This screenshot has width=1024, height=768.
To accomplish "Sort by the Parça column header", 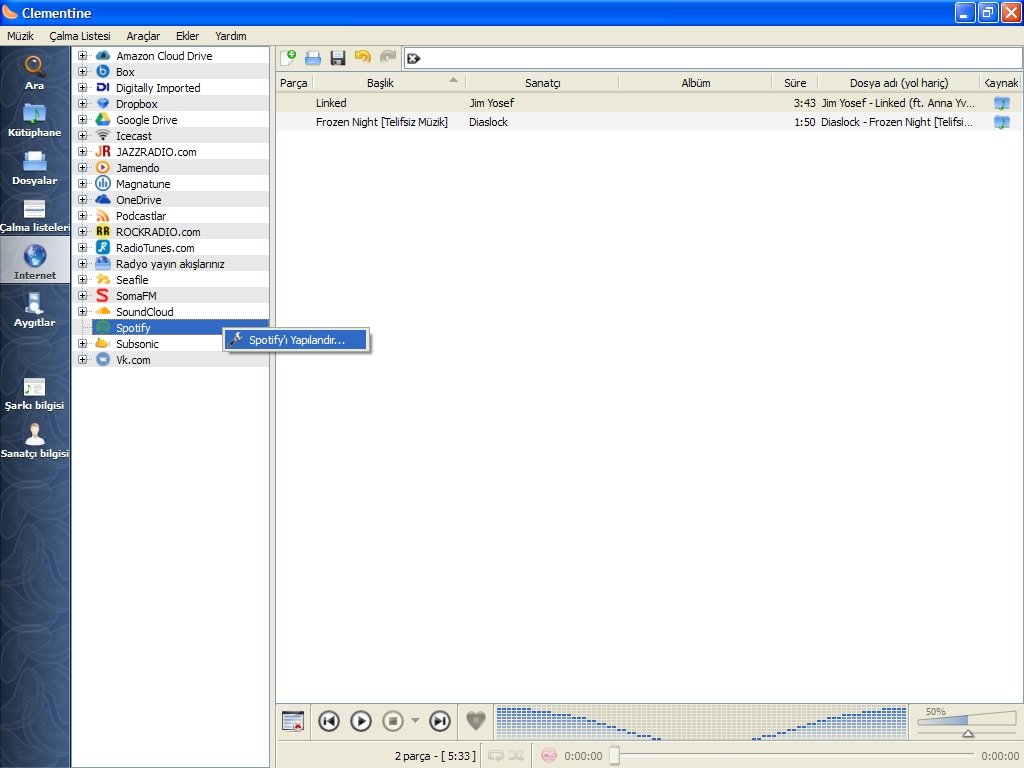I will (x=294, y=83).
